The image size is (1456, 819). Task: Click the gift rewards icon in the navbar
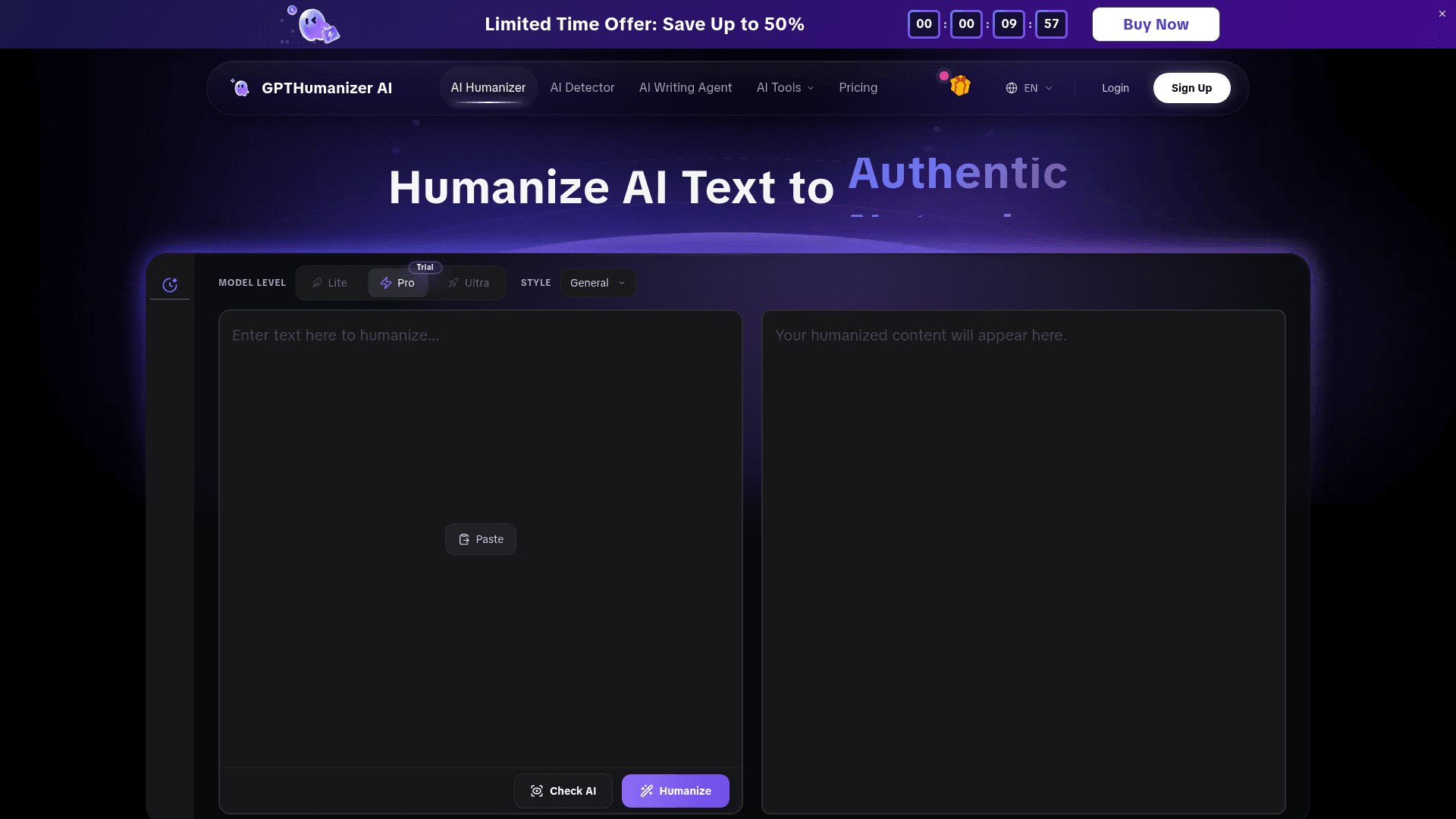coord(959,86)
